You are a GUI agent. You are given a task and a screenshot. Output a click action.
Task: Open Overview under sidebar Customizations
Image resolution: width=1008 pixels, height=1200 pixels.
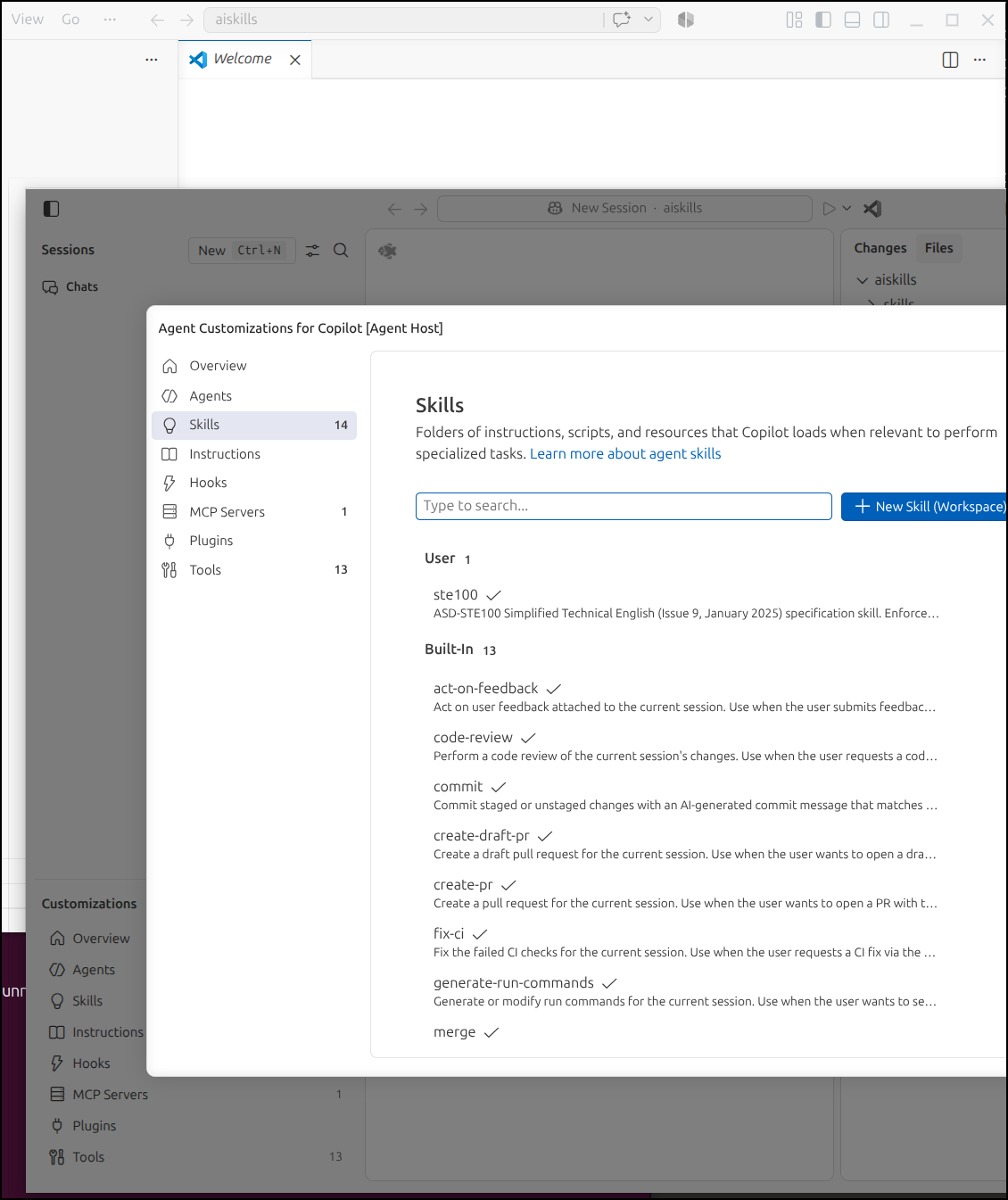89,939
